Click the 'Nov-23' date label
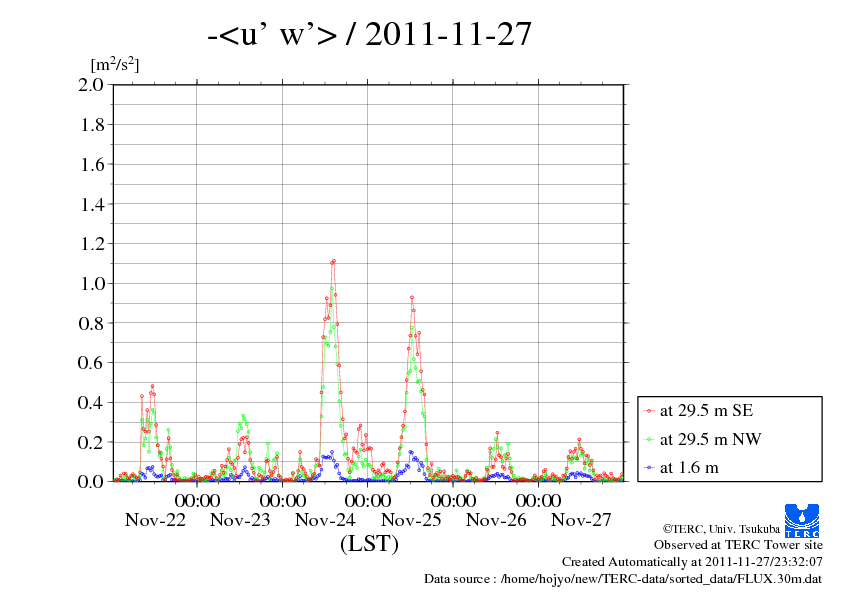Screen dimensions: 842x595 pyautogui.click(x=240, y=520)
